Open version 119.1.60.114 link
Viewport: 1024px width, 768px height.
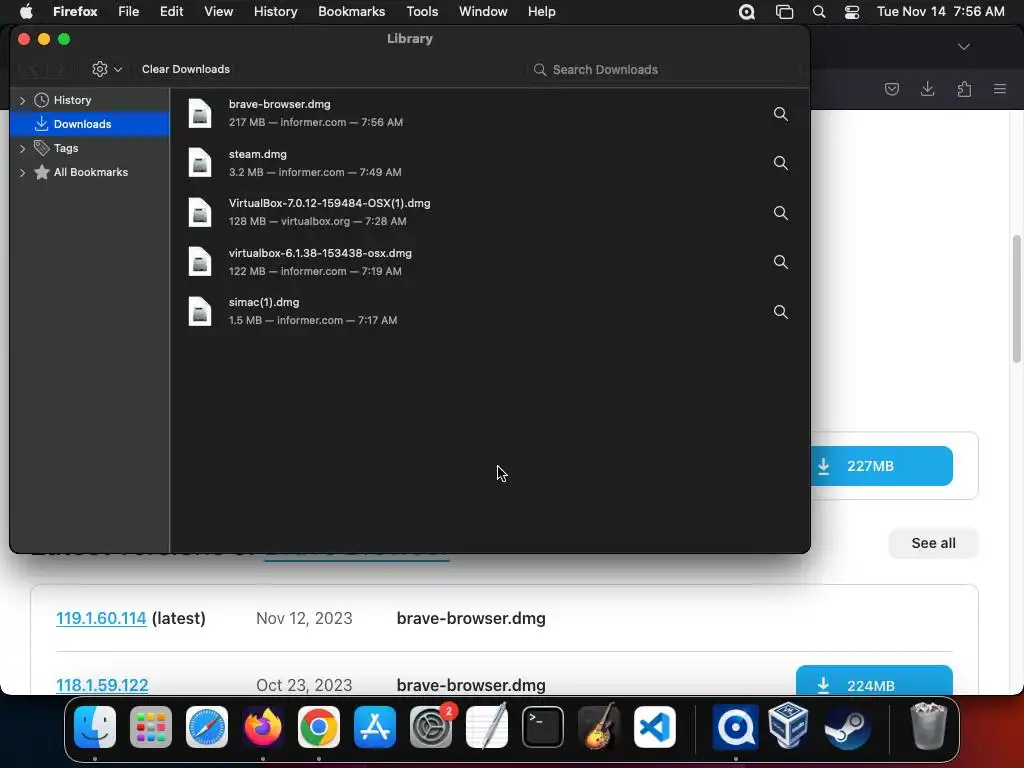[101, 618]
